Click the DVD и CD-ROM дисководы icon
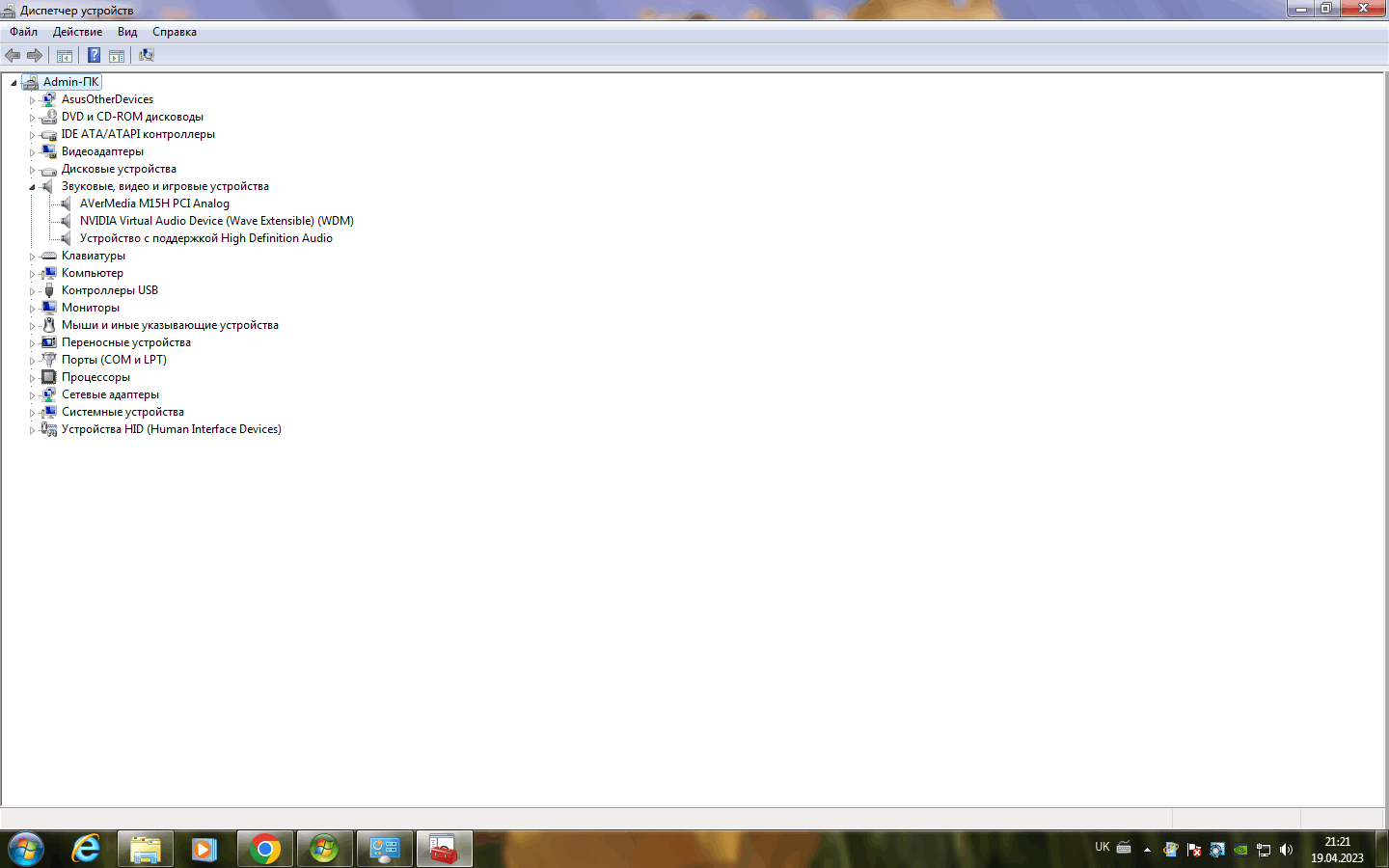Screen dimensions: 1389x868 coord(49,117)
